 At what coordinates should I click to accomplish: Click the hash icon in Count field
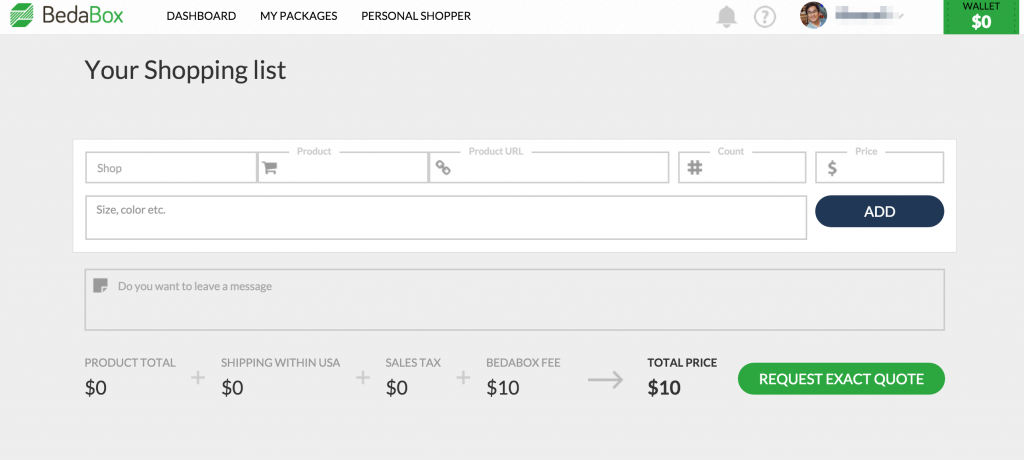(x=695, y=168)
